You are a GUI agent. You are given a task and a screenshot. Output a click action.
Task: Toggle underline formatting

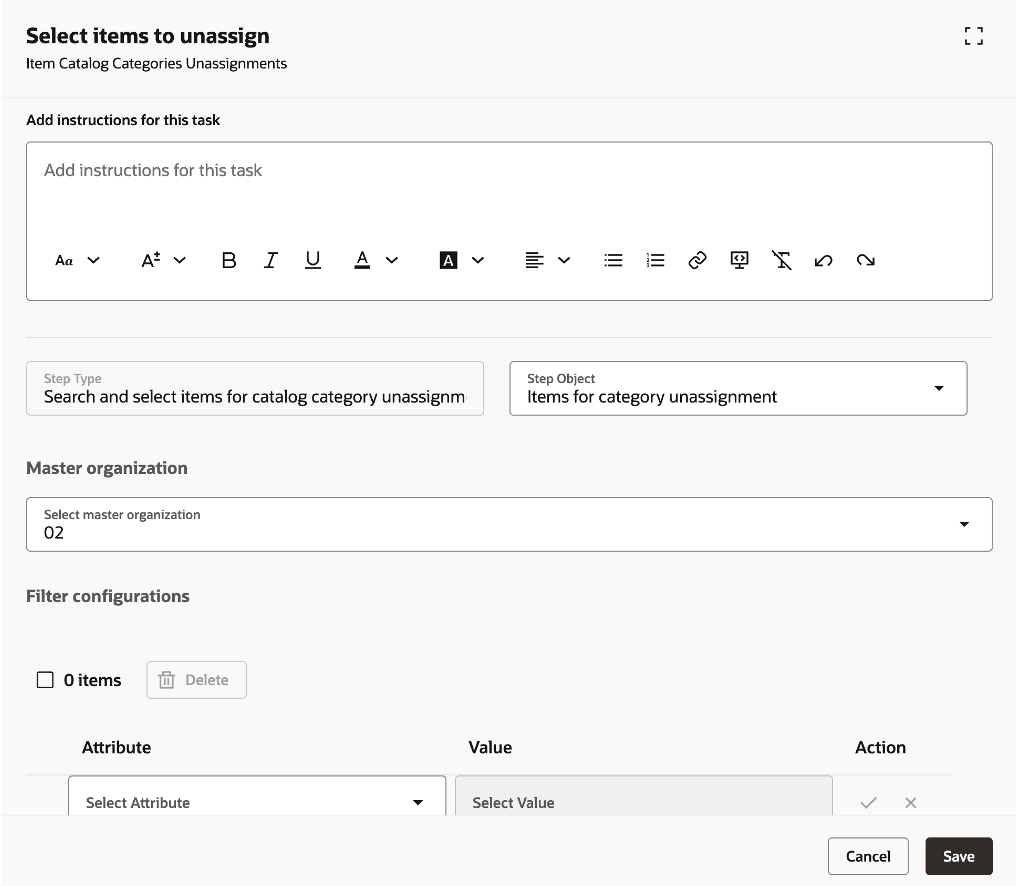(x=313, y=260)
